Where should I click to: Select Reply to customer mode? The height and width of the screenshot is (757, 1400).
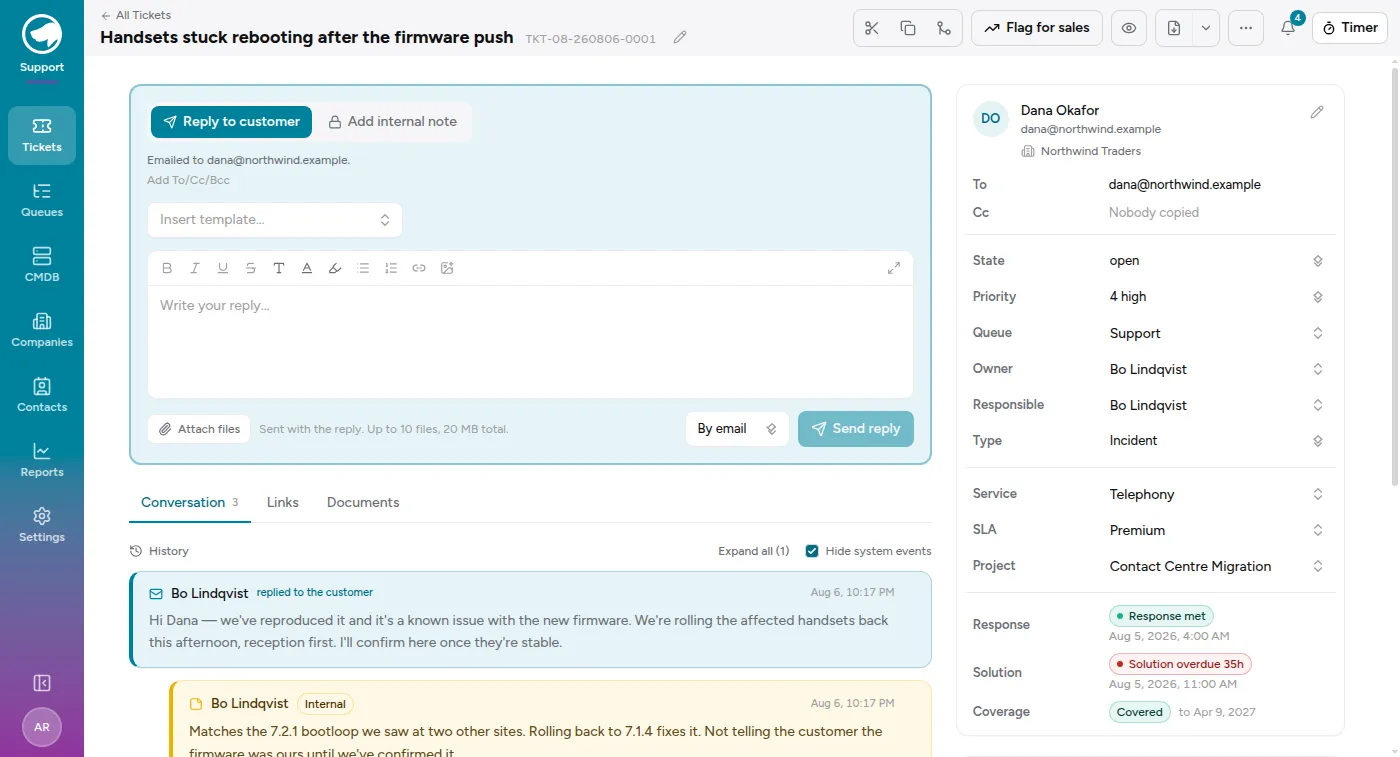pos(231,121)
